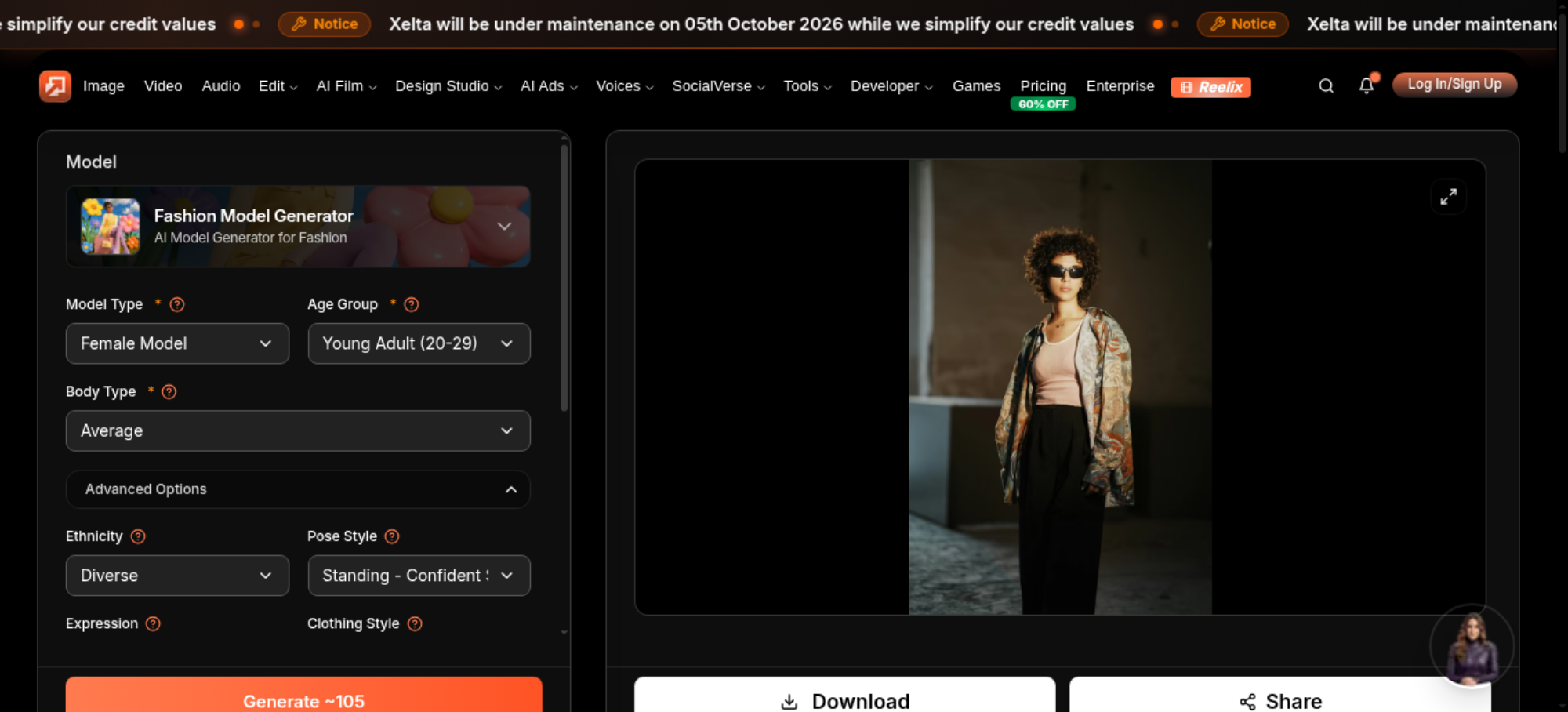This screenshot has height=712, width=1568.
Task: Download the generated image
Action: pos(844,696)
